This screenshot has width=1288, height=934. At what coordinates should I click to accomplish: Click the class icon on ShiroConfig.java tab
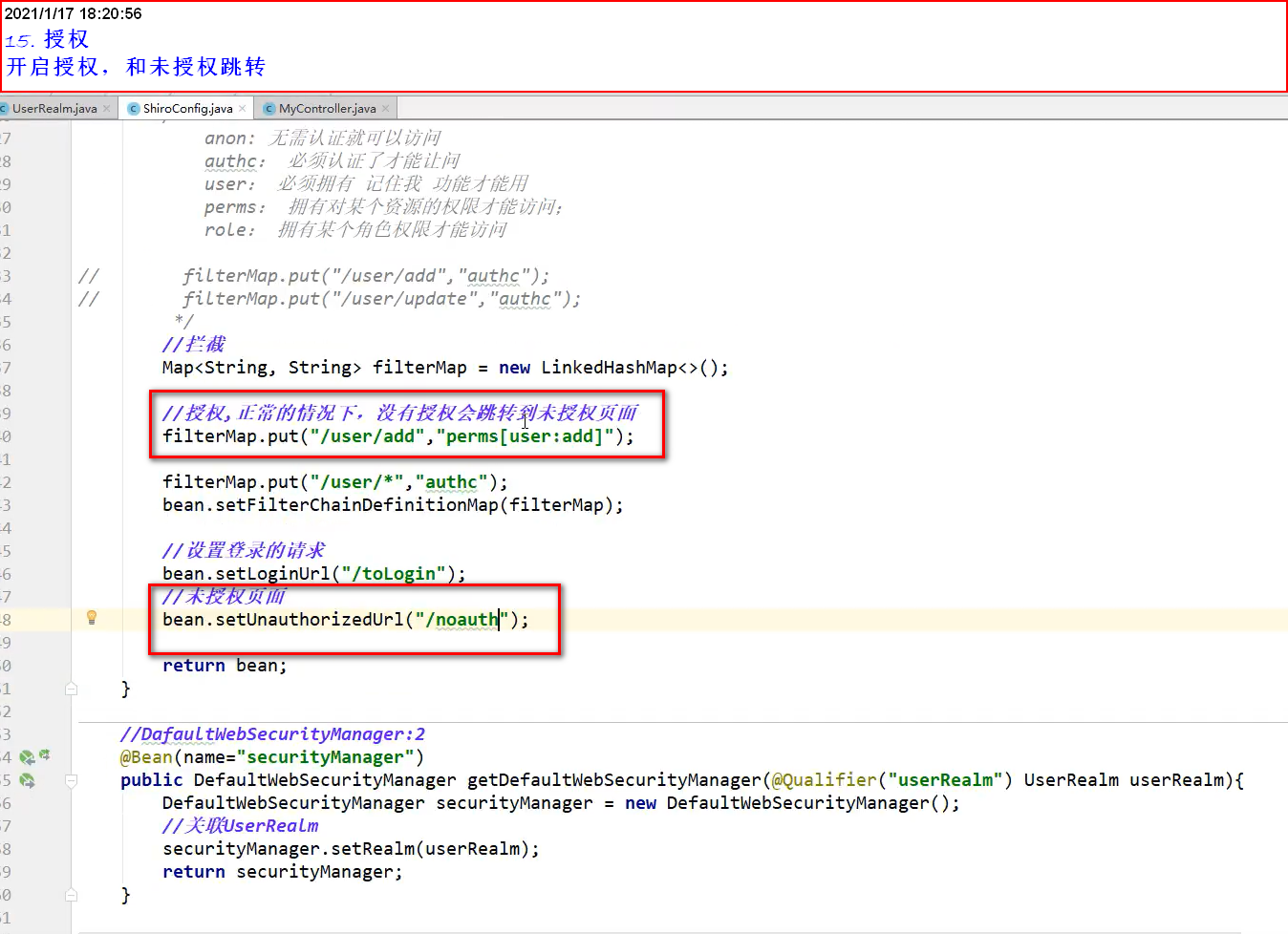pyautogui.click(x=134, y=109)
